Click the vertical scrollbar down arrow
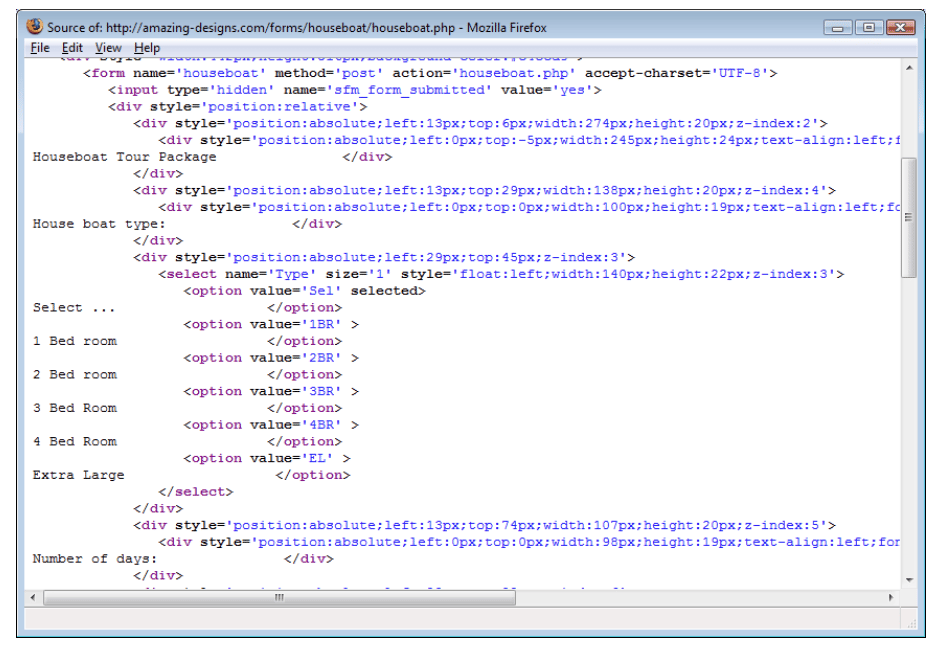Viewport: 940px width, 648px height. pos(909,580)
